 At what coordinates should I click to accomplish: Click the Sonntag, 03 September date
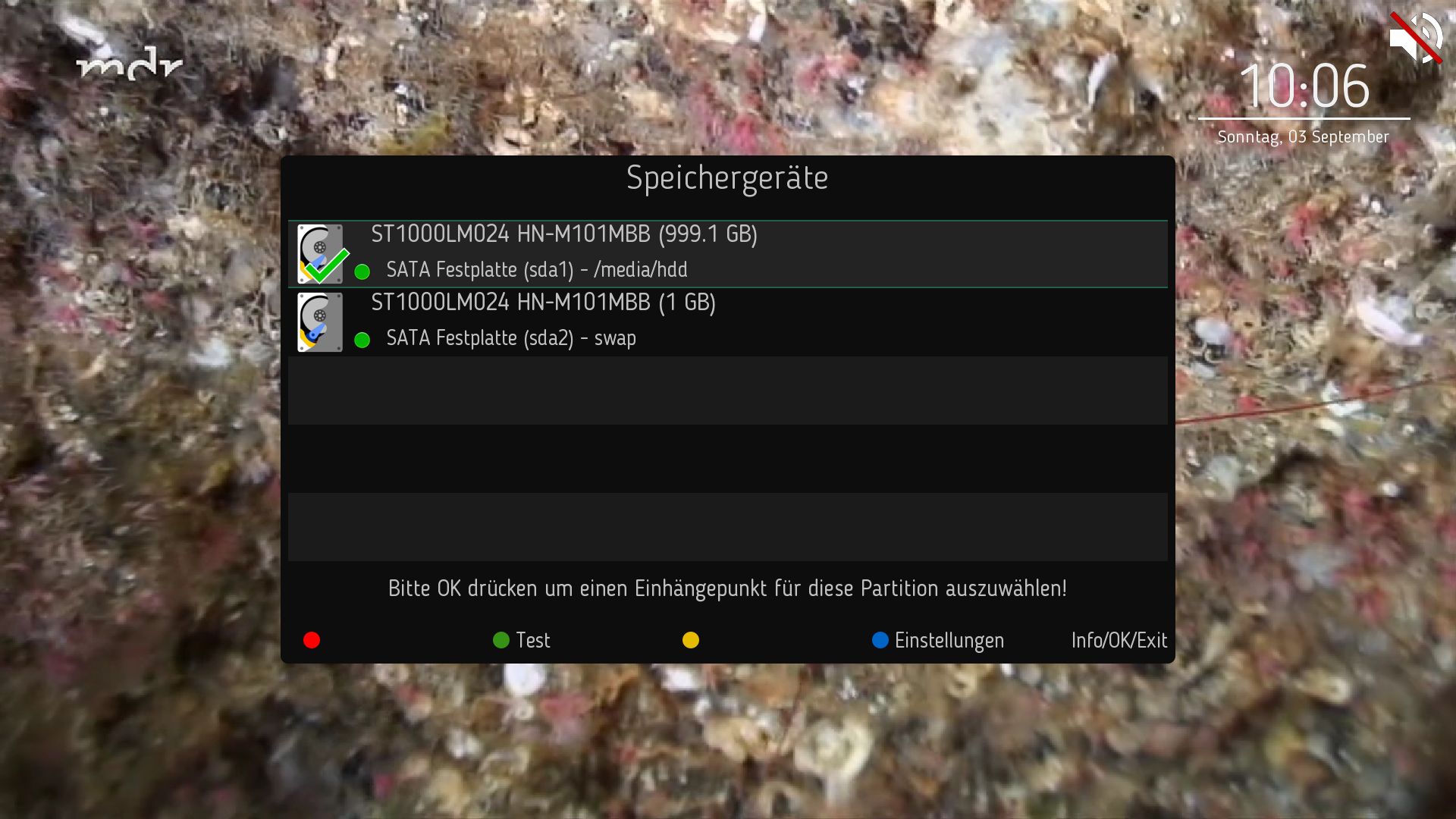click(x=1304, y=137)
